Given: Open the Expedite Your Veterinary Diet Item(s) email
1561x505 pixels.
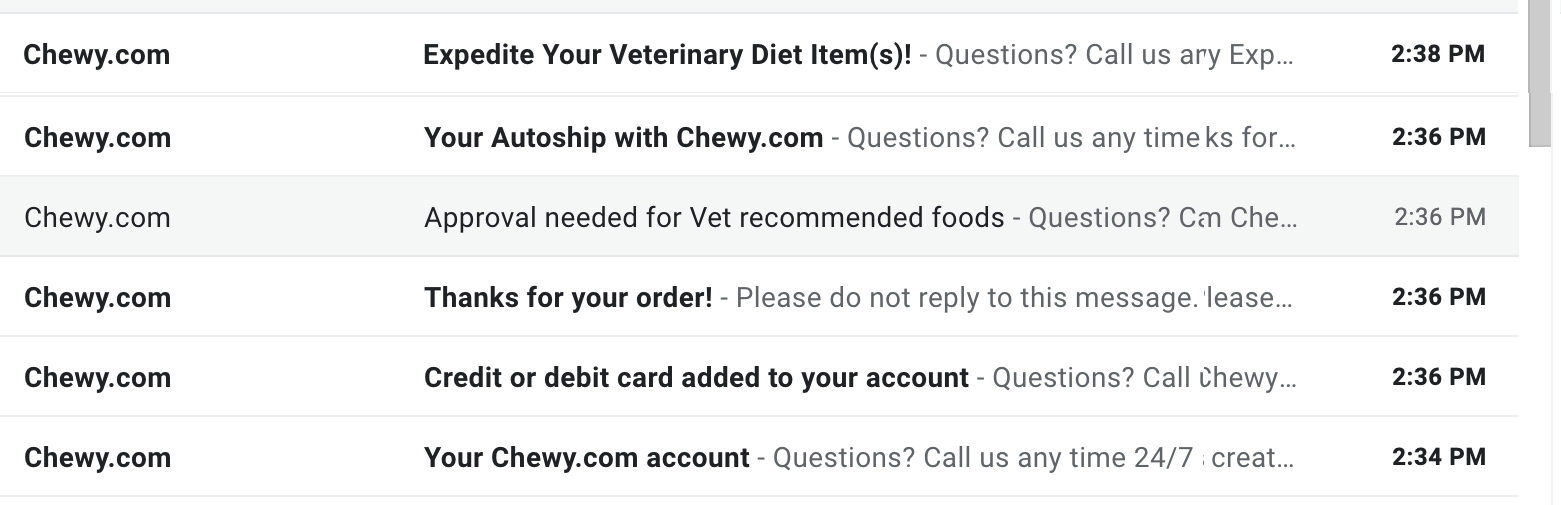Looking at the screenshot, I should [667, 55].
